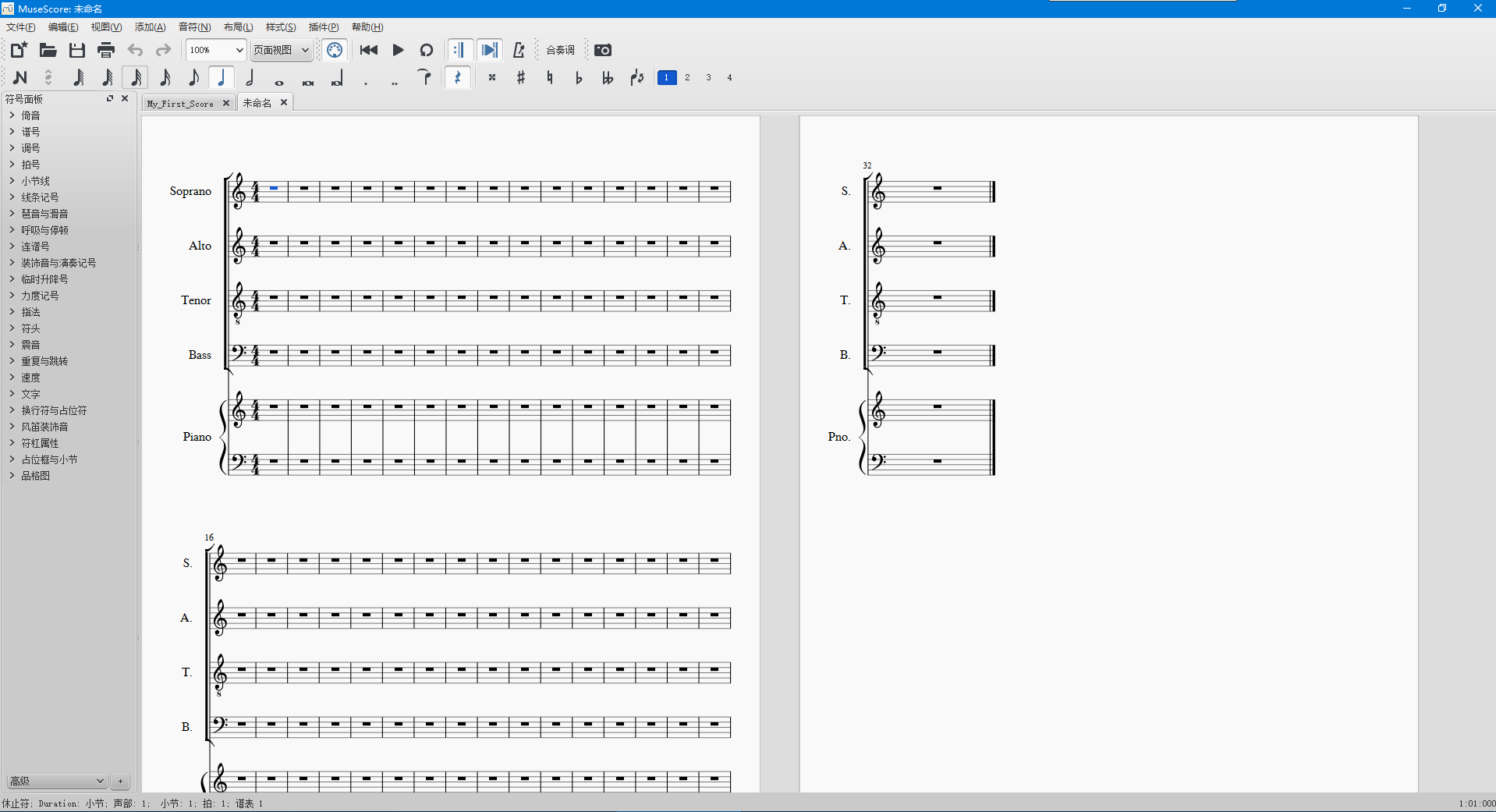Toggle the 合奏调 concert pitch button
This screenshot has height=812, width=1496.
(x=560, y=50)
